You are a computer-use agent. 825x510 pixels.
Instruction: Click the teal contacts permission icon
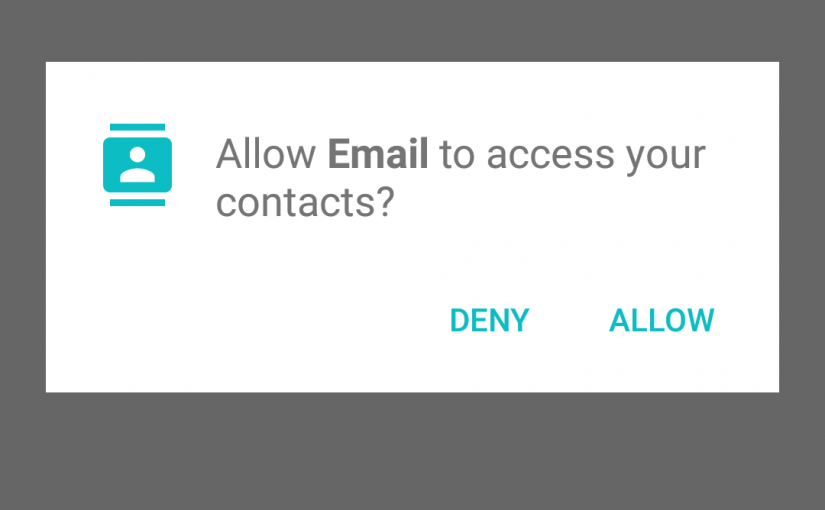[x=137, y=165]
